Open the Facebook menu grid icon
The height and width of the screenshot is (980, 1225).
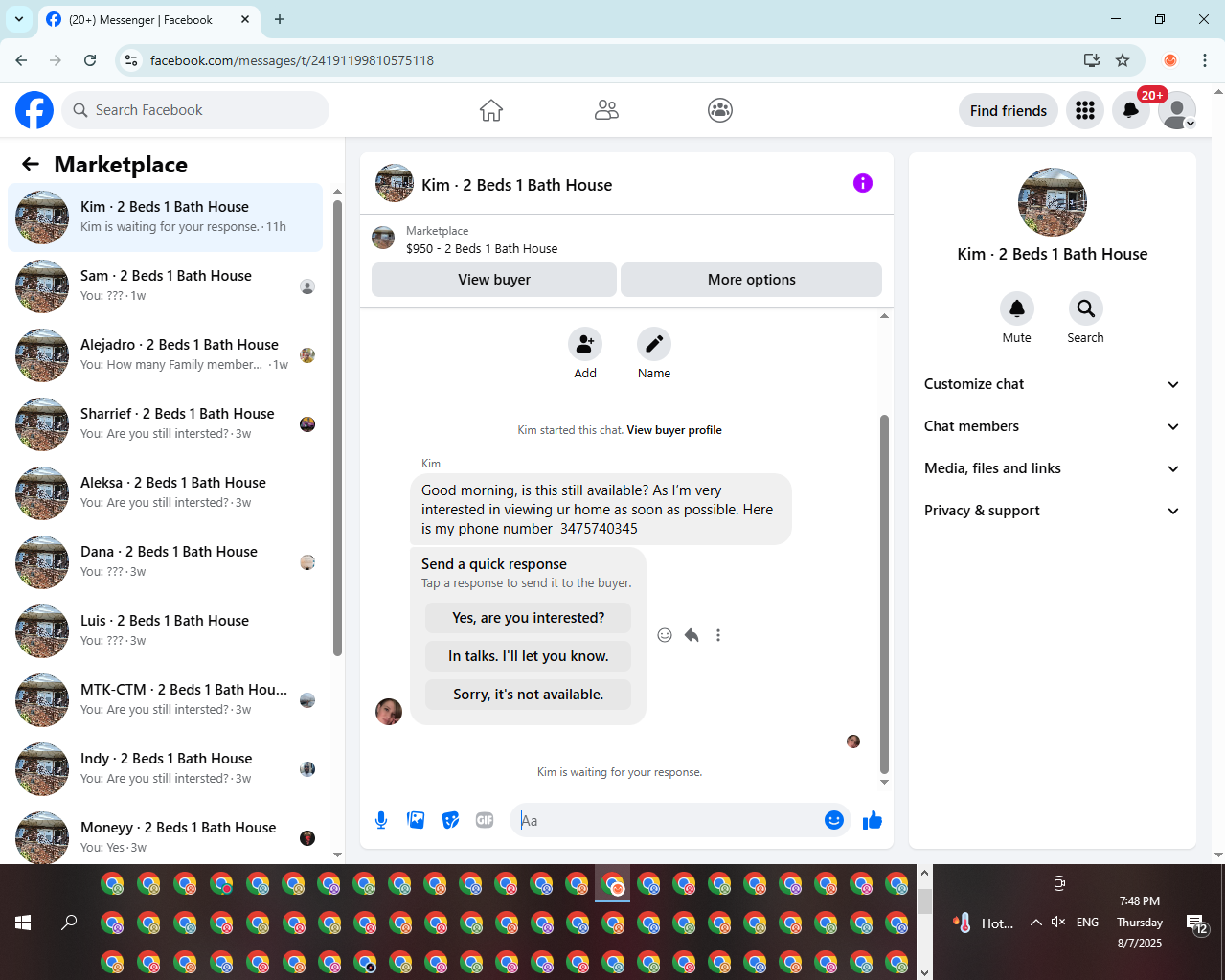tap(1085, 110)
